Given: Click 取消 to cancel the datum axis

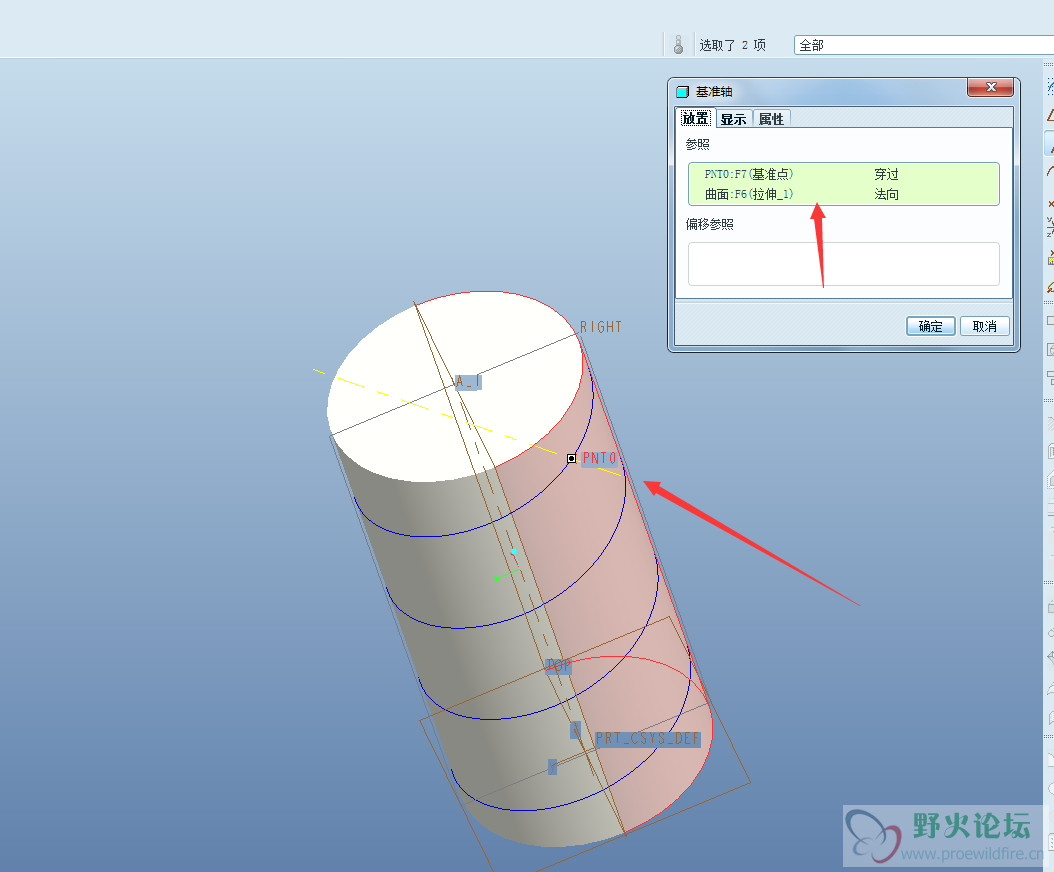Looking at the screenshot, I should pos(984,326).
